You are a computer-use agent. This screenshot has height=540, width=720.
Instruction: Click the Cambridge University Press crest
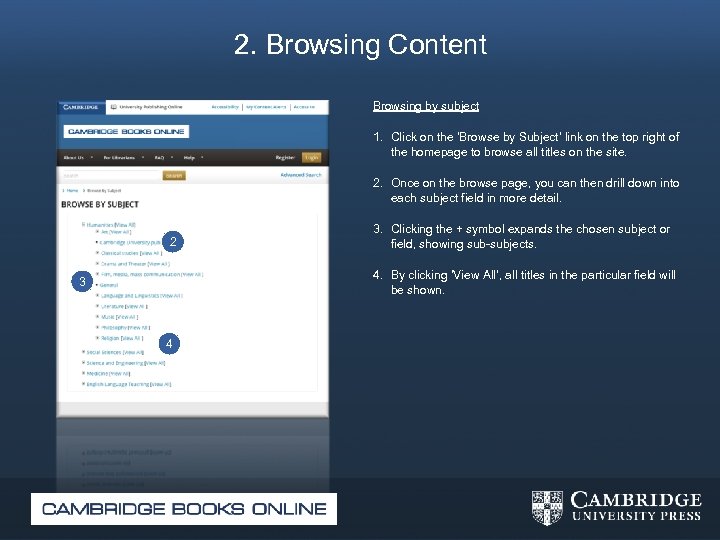pyautogui.click(x=547, y=507)
